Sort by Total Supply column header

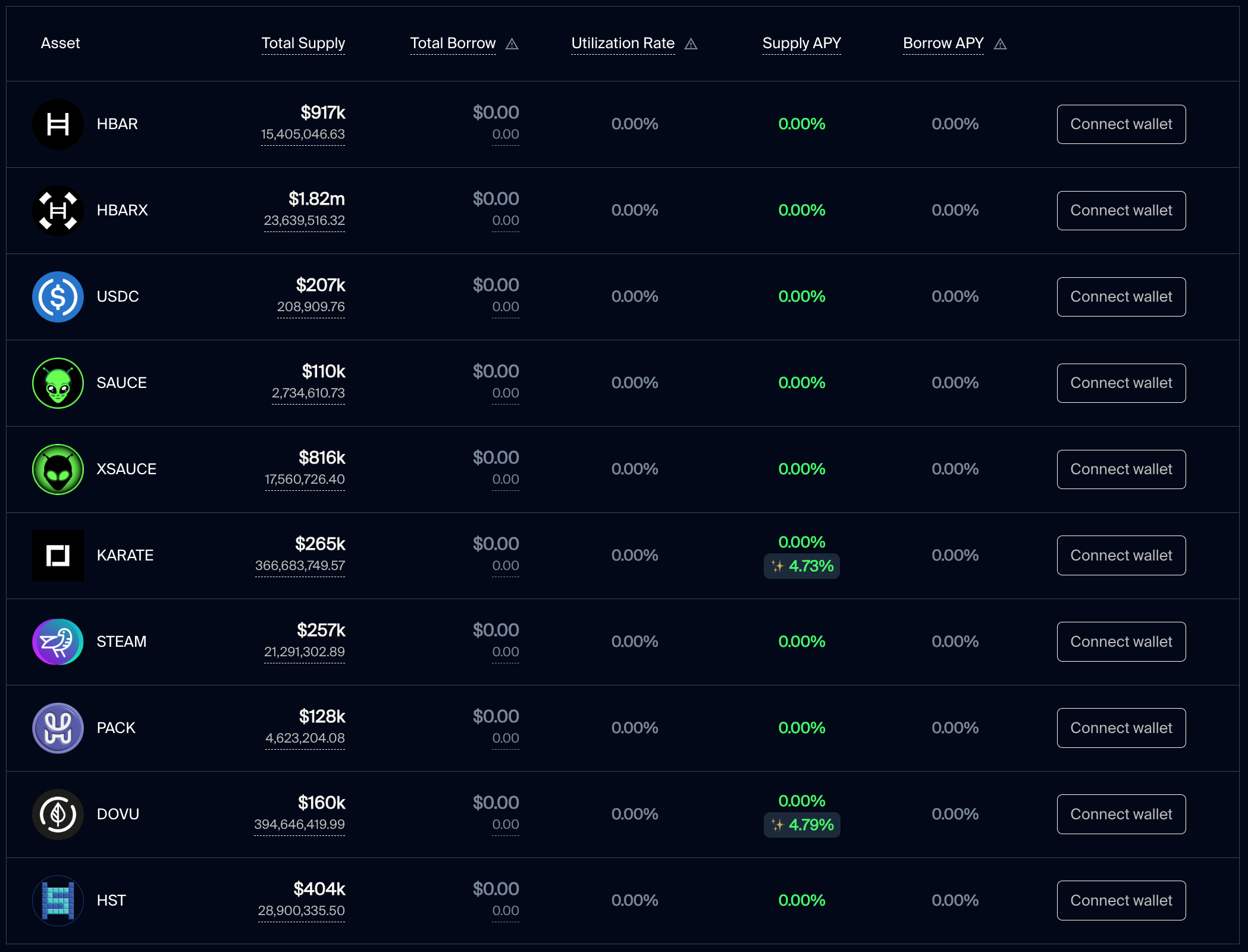tap(303, 43)
